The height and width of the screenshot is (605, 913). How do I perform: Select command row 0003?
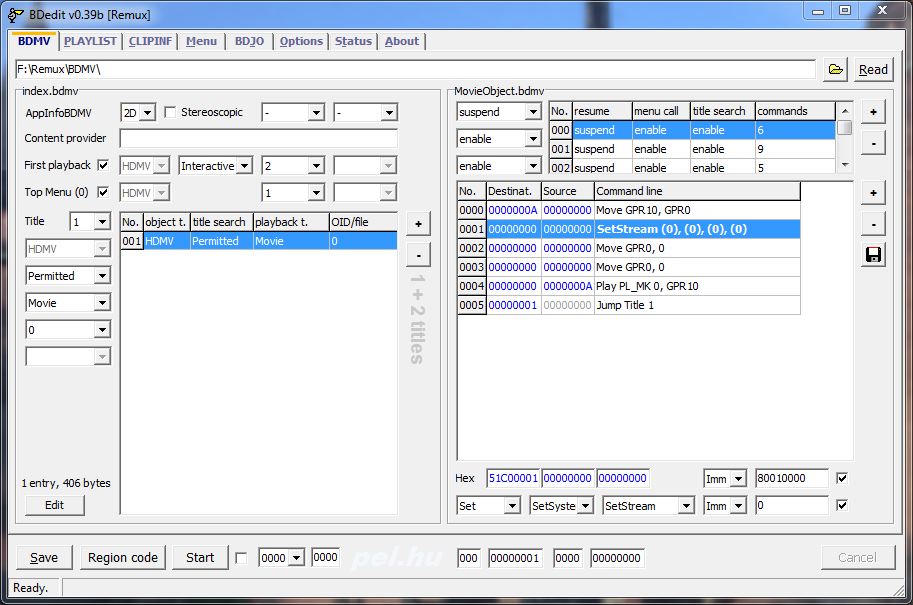click(629, 267)
